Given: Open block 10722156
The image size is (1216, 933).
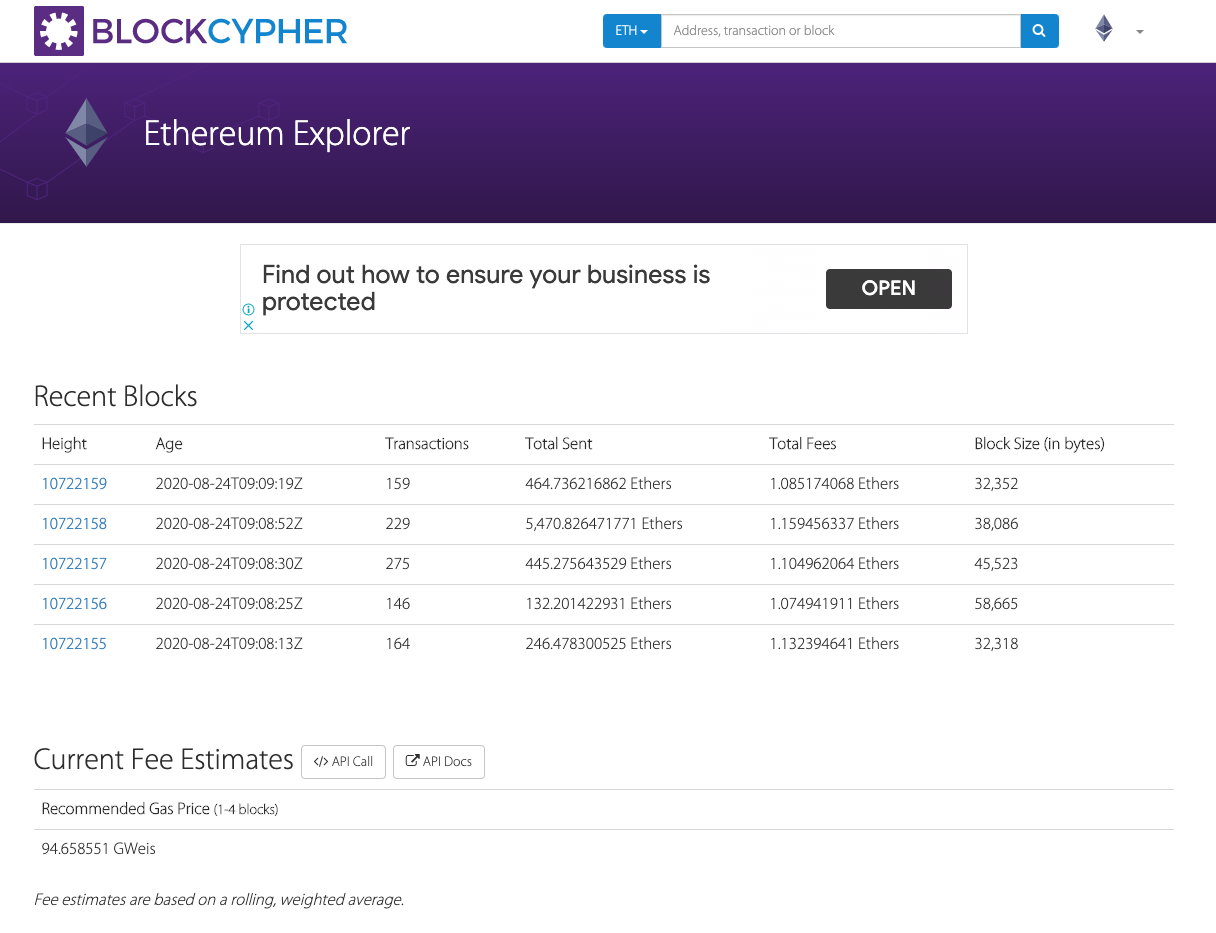Looking at the screenshot, I should (74, 604).
